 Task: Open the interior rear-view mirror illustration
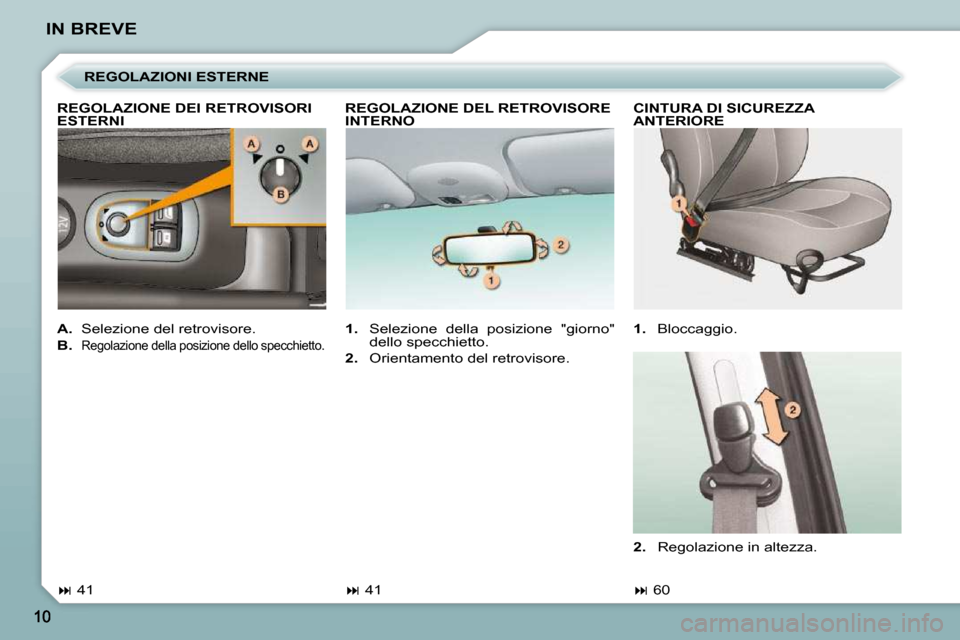pos(479,219)
